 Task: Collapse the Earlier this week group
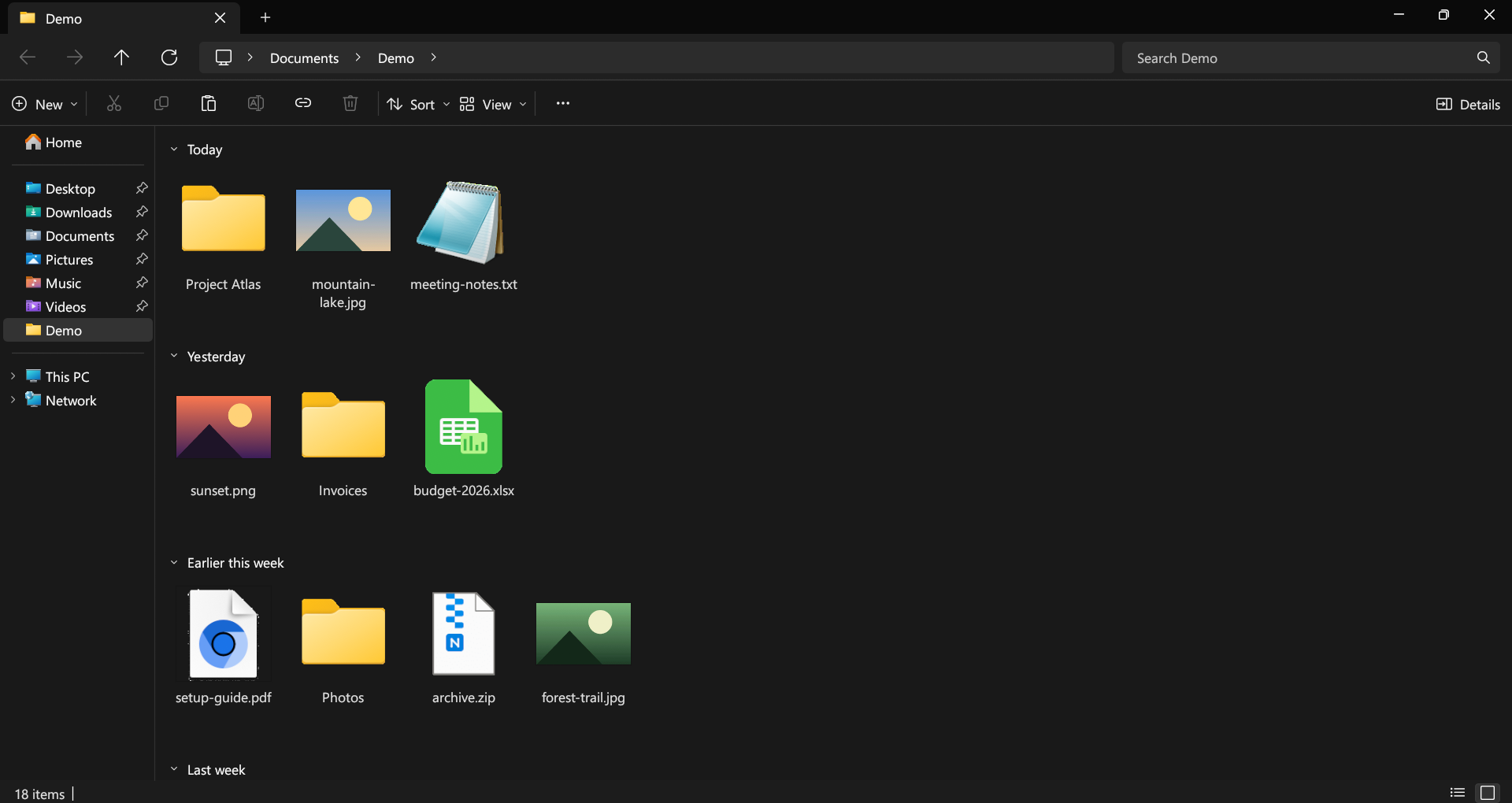(x=174, y=562)
